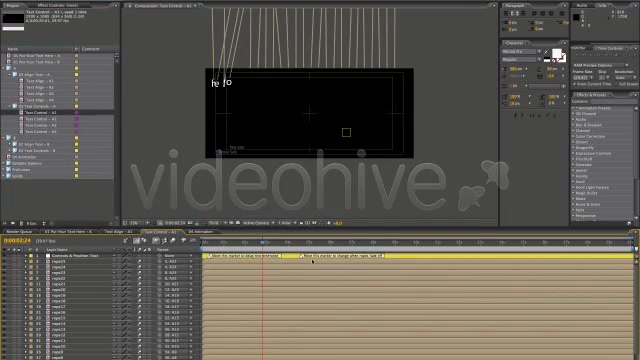Image resolution: width=640 pixels, height=360 pixels.
Task: Switch to the Render Queue tab
Action: pos(19,231)
